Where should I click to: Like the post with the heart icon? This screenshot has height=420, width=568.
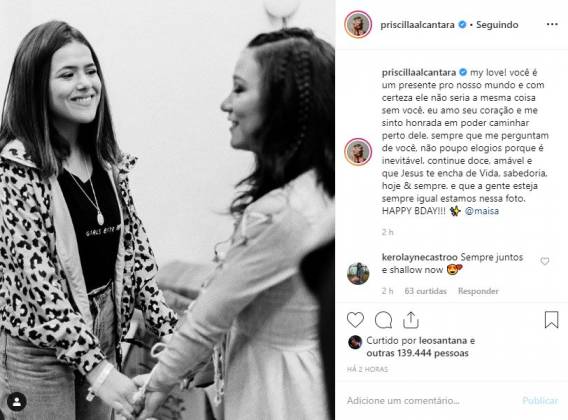tap(355, 320)
